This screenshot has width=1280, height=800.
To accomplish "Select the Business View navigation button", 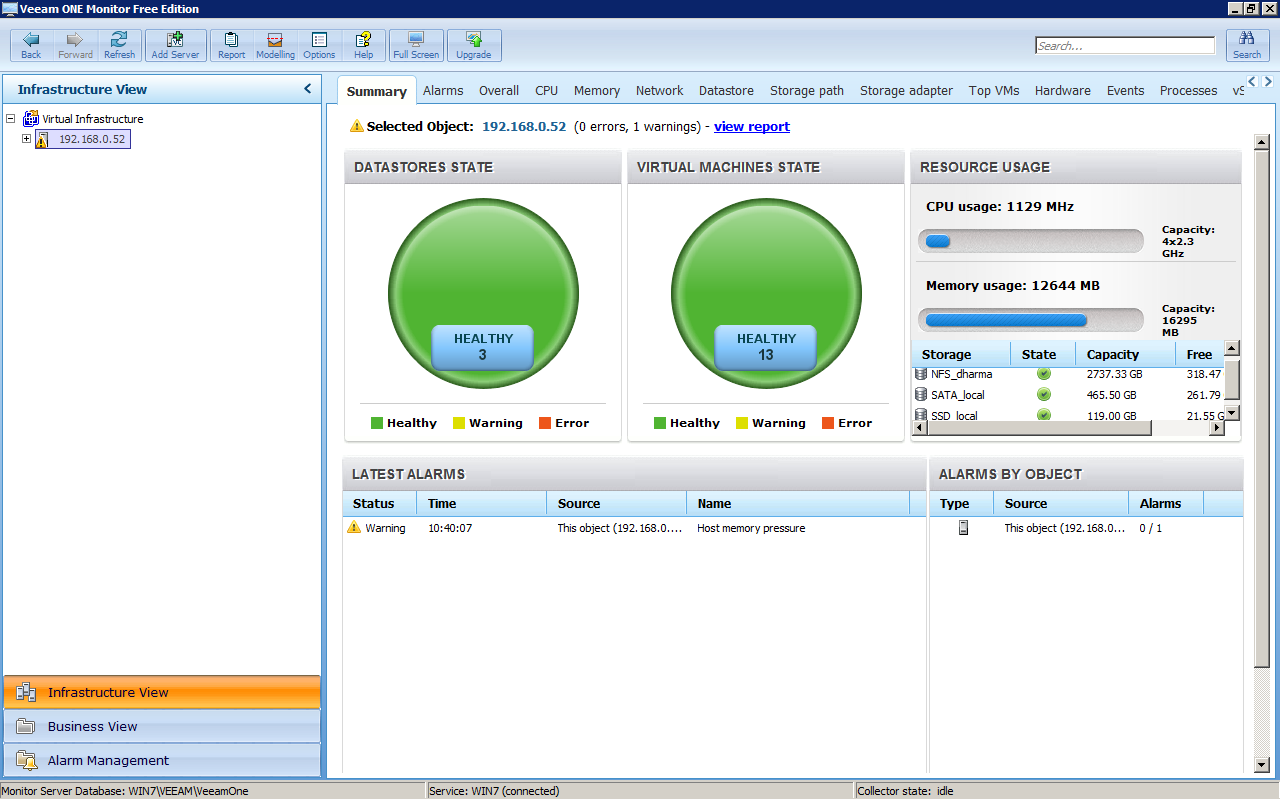I will pos(162,726).
